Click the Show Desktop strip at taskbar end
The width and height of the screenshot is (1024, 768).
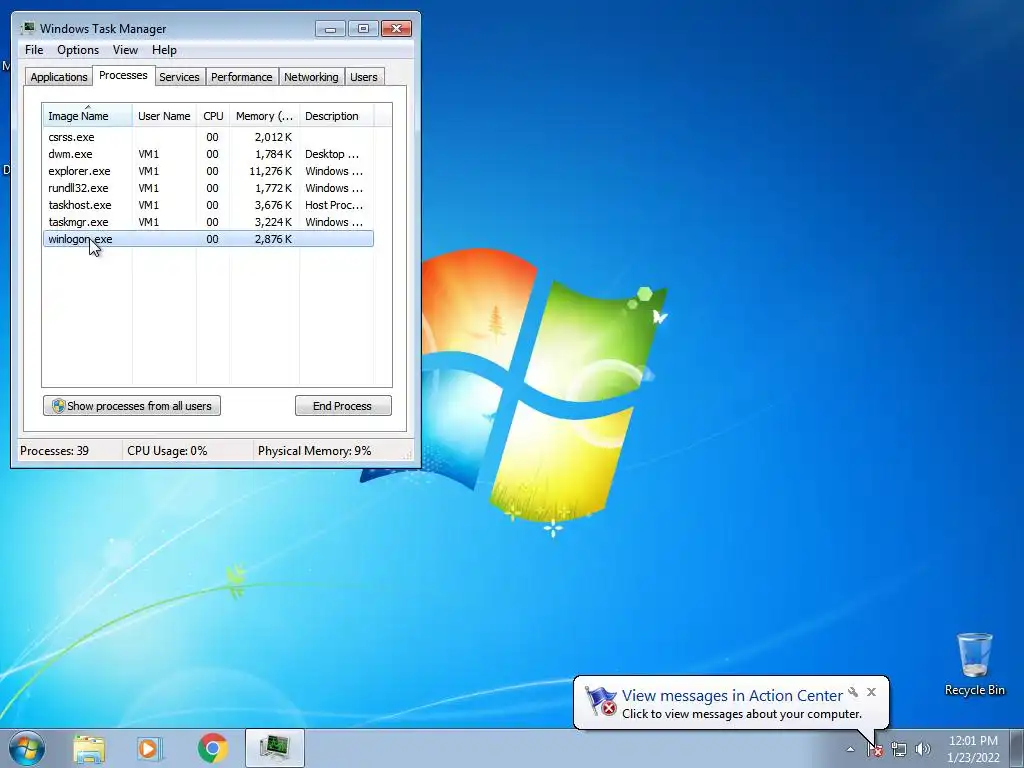tap(1017, 748)
